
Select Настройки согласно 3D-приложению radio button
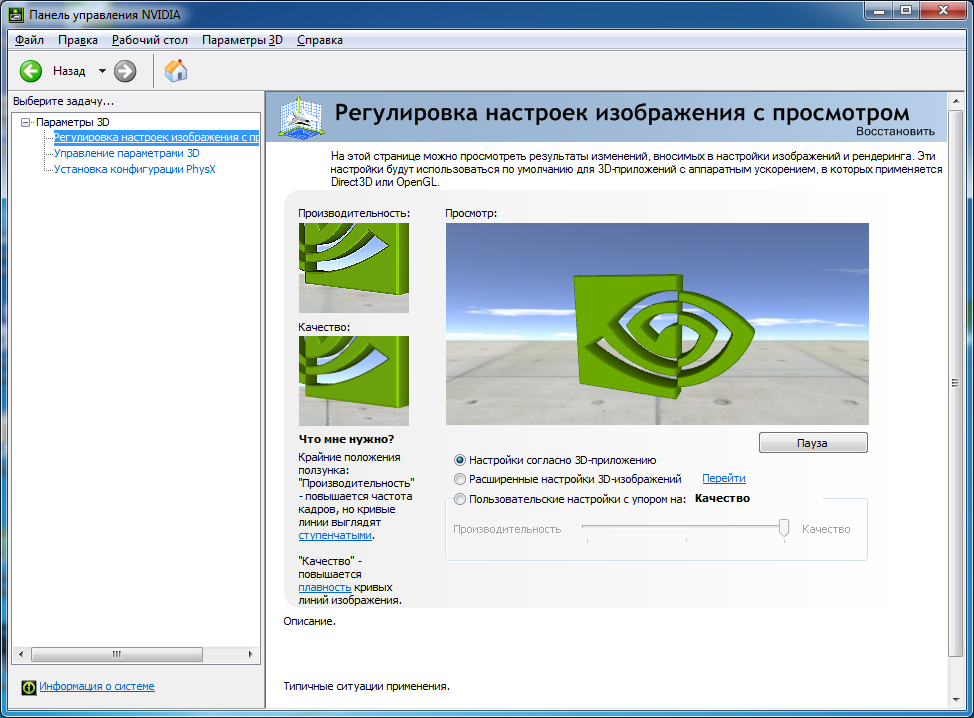pyautogui.click(x=460, y=460)
